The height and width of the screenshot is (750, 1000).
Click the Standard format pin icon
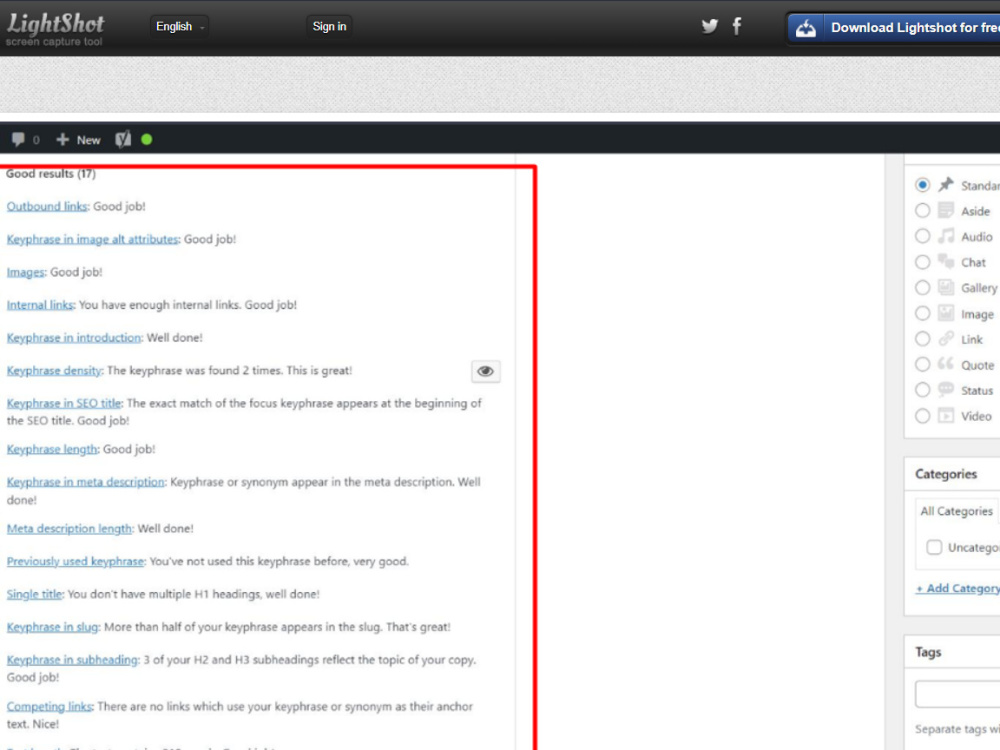click(946, 185)
